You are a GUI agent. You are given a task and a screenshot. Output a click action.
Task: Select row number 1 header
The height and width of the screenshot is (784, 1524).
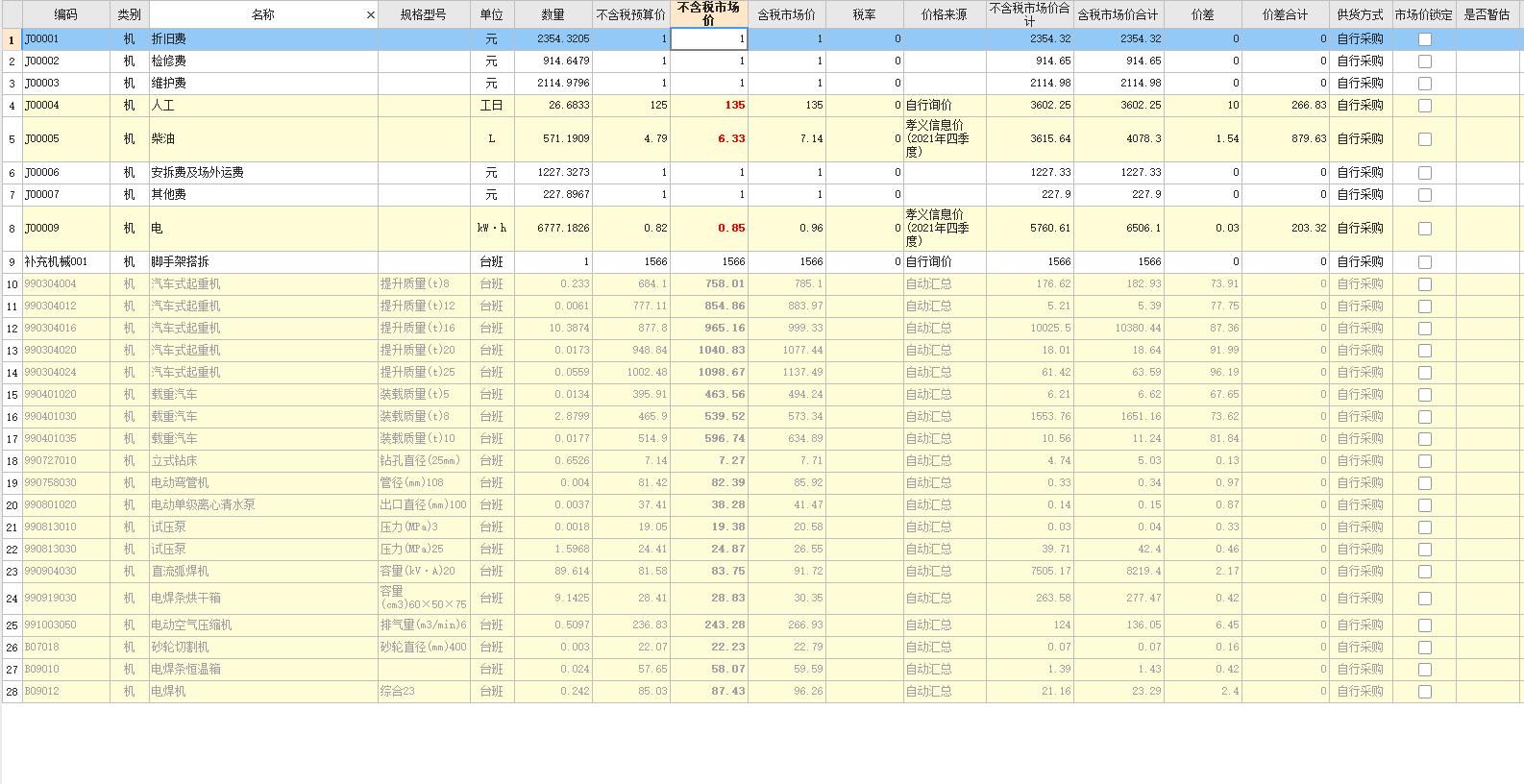click(x=12, y=39)
